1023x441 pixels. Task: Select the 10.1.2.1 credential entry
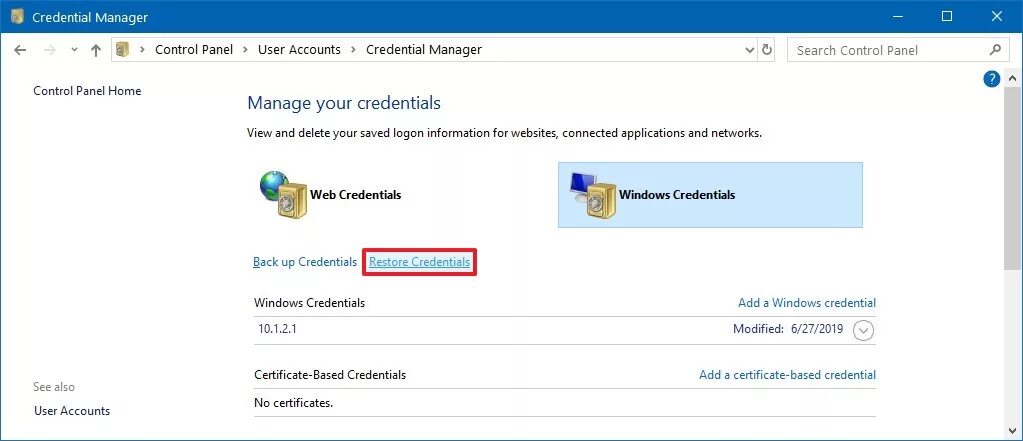[x=564, y=330]
